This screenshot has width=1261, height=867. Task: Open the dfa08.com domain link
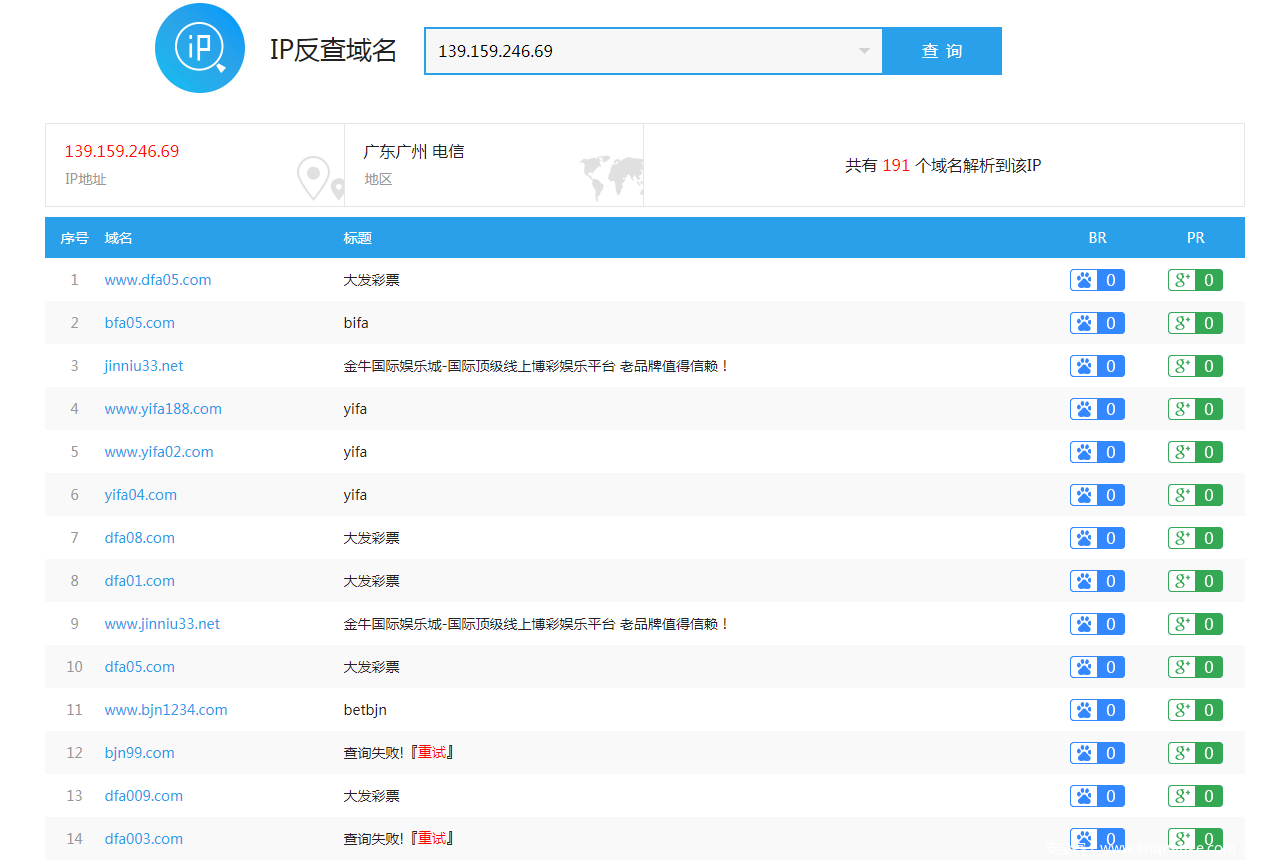pyautogui.click(x=140, y=538)
